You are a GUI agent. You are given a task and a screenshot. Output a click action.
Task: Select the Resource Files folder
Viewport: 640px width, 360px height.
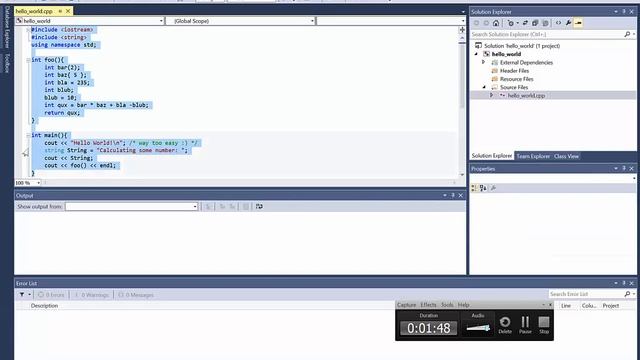516,79
